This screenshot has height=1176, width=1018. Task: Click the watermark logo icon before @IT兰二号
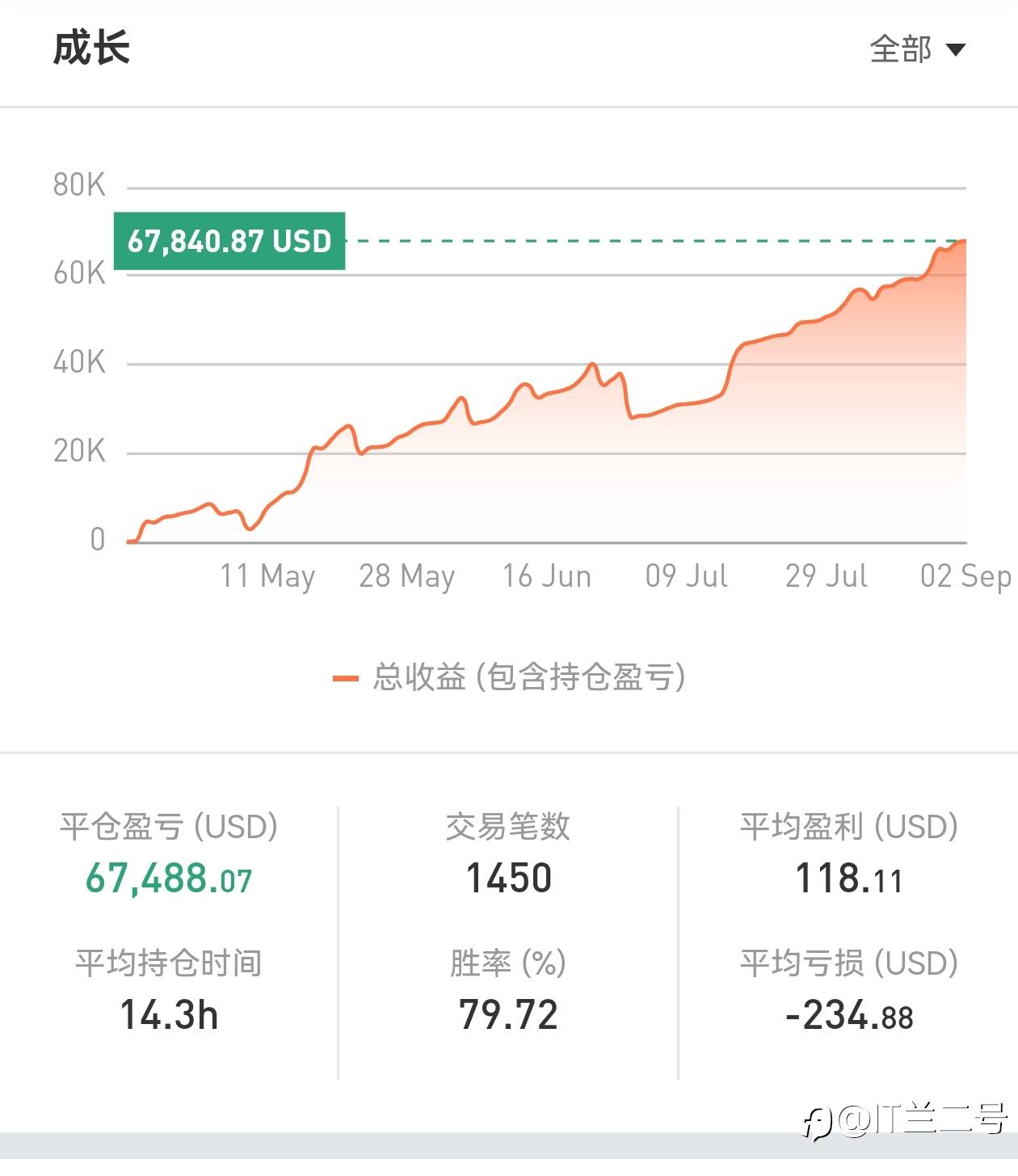[817, 1123]
